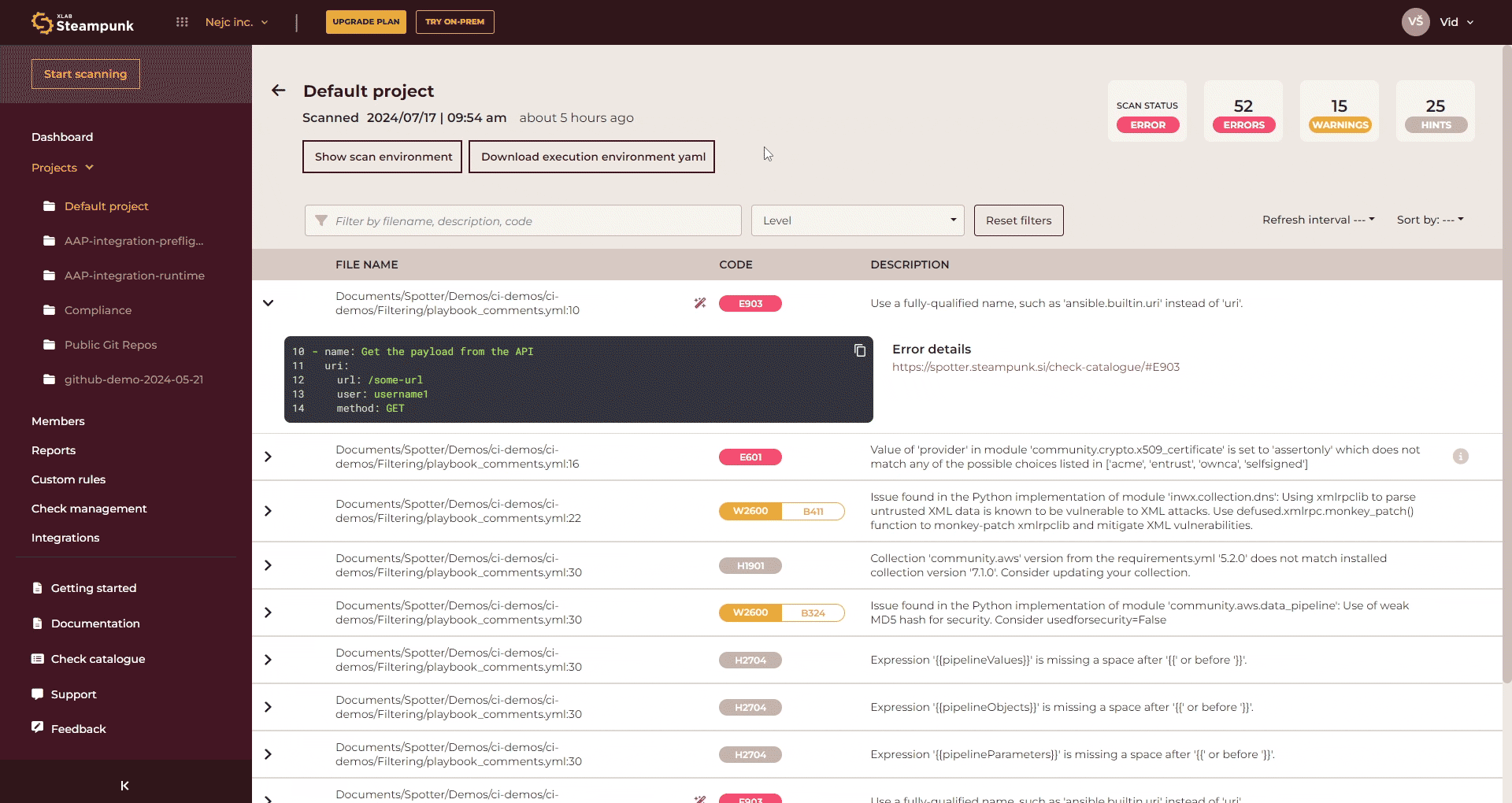This screenshot has height=803, width=1512.
Task: Click the Steampunk logo
Action: click(83, 23)
